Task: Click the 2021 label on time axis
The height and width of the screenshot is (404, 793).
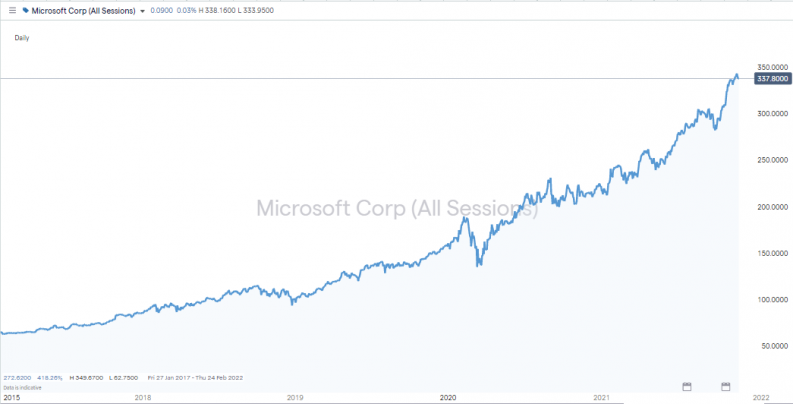Action: pyautogui.click(x=602, y=398)
